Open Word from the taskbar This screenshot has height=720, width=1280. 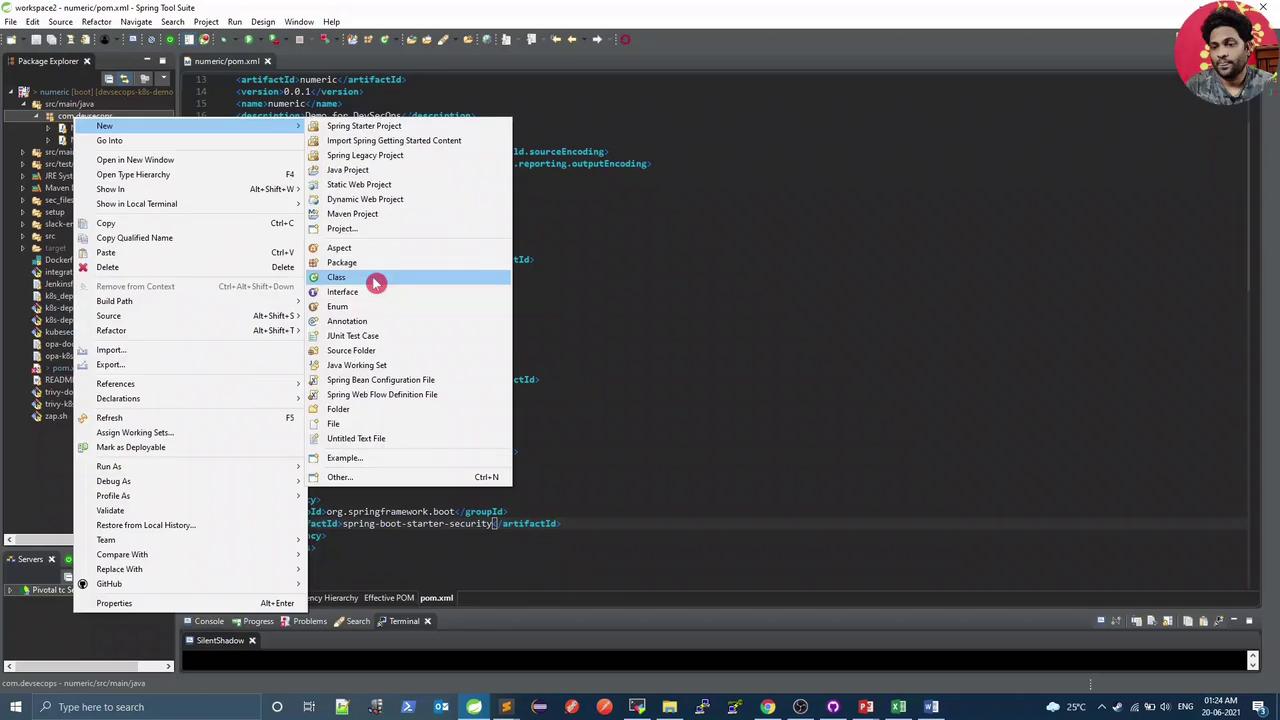[x=930, y=707]
